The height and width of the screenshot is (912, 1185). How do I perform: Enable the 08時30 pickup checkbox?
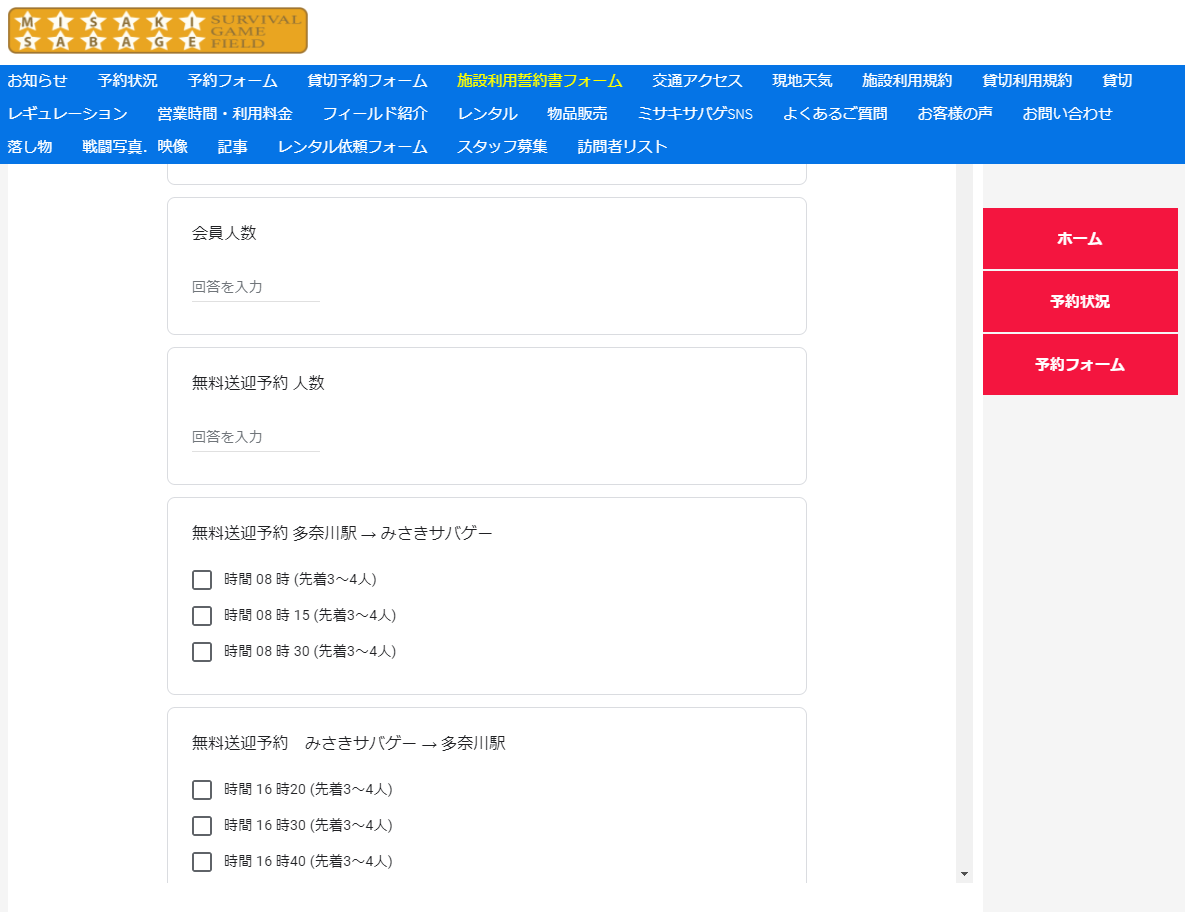[x=202, y=652]
